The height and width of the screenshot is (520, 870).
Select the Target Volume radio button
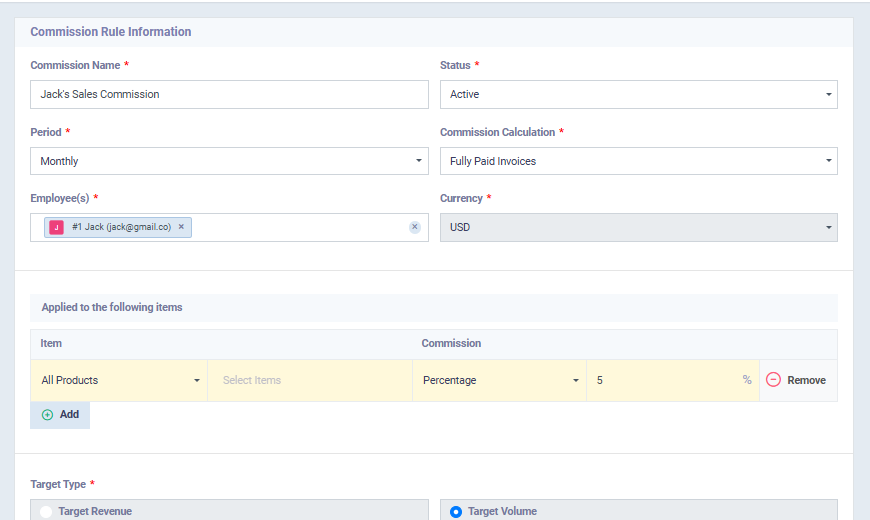[456, 511]
